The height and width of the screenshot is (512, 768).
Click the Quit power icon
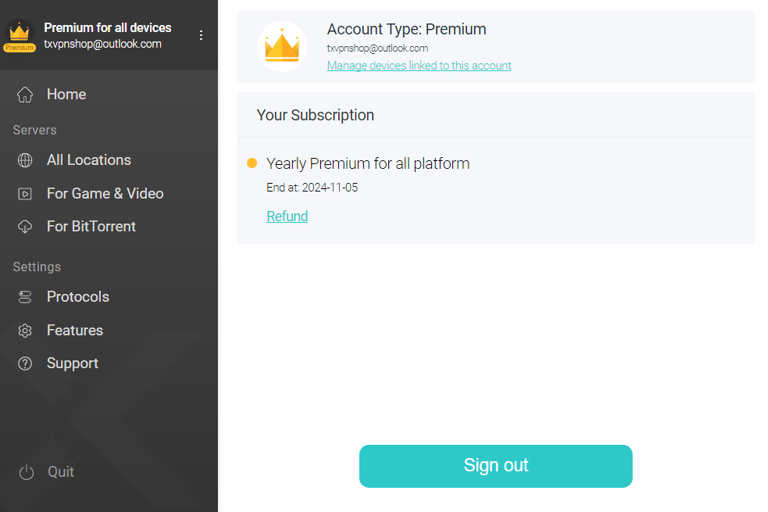pyautogui.click(x=26, y=472)
